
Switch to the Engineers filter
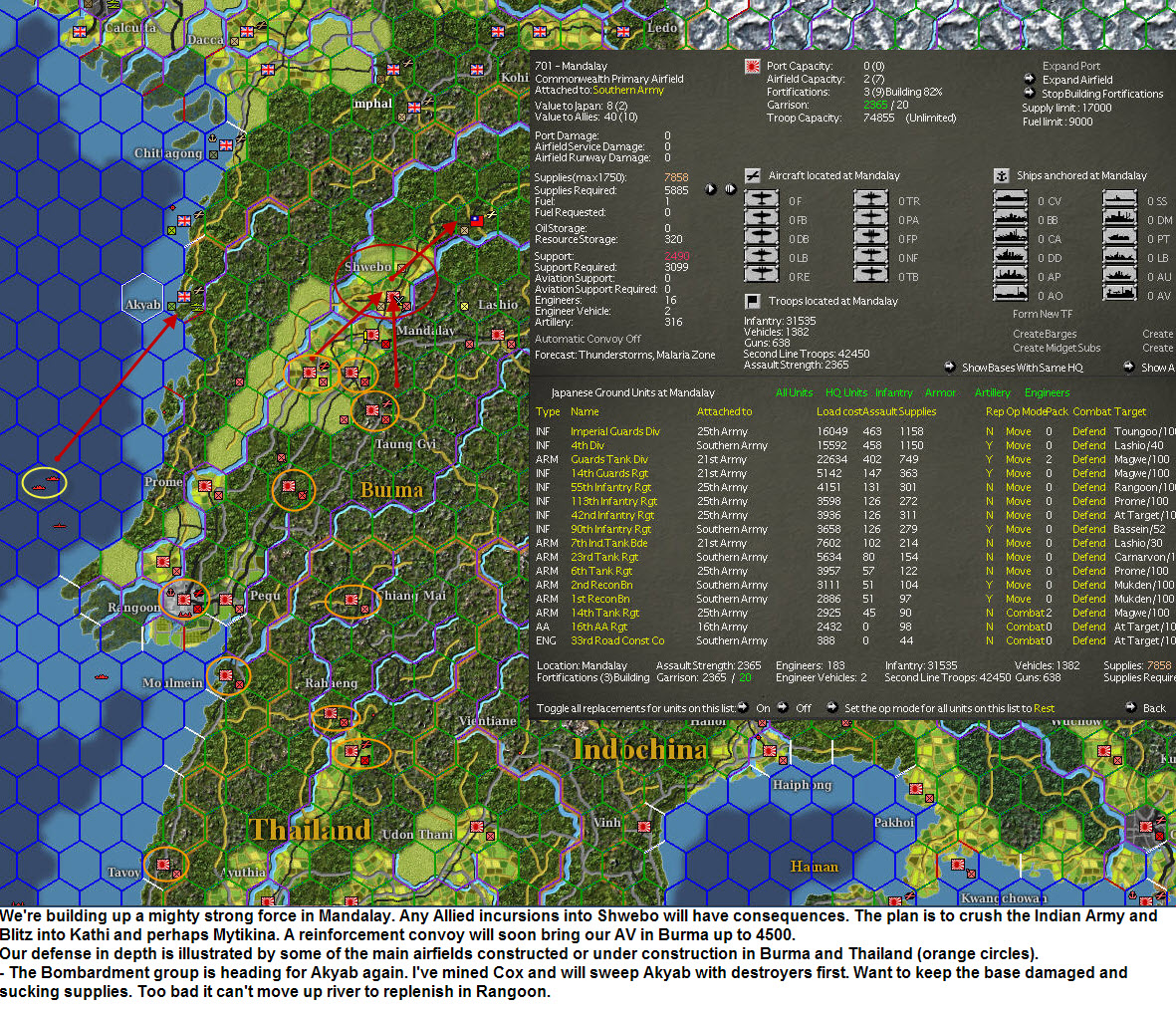coord(1047,392)
